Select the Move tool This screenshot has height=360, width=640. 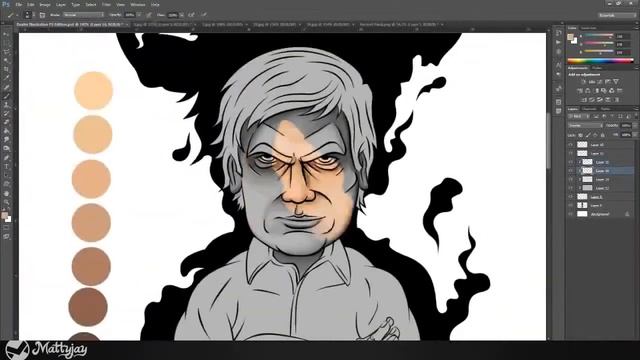(7, 35)
